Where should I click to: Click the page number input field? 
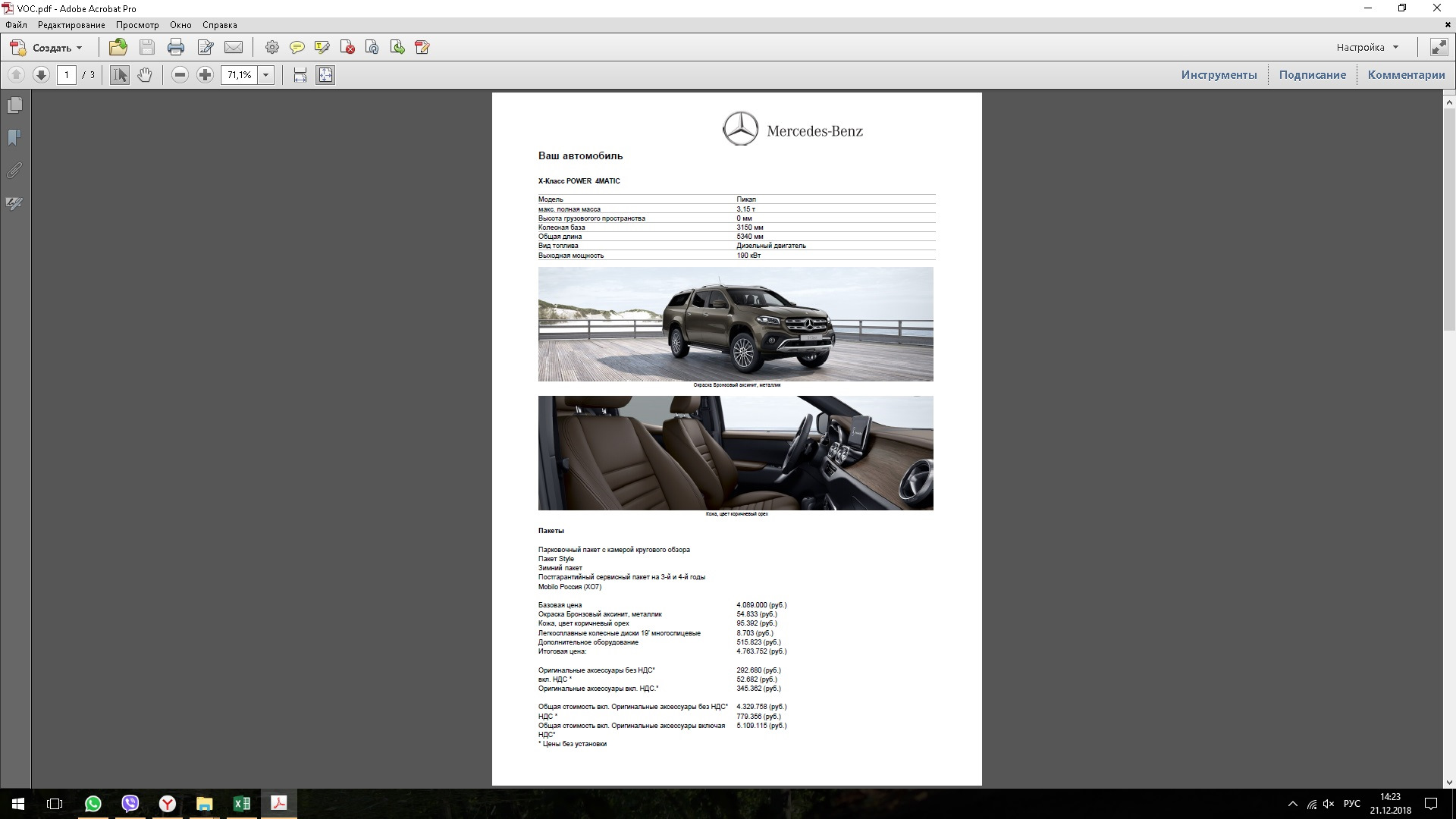(x=67, y=75)
